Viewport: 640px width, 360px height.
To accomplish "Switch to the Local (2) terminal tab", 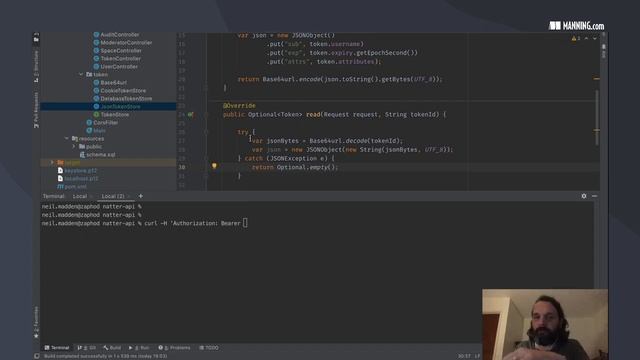I will click(113, 196).
